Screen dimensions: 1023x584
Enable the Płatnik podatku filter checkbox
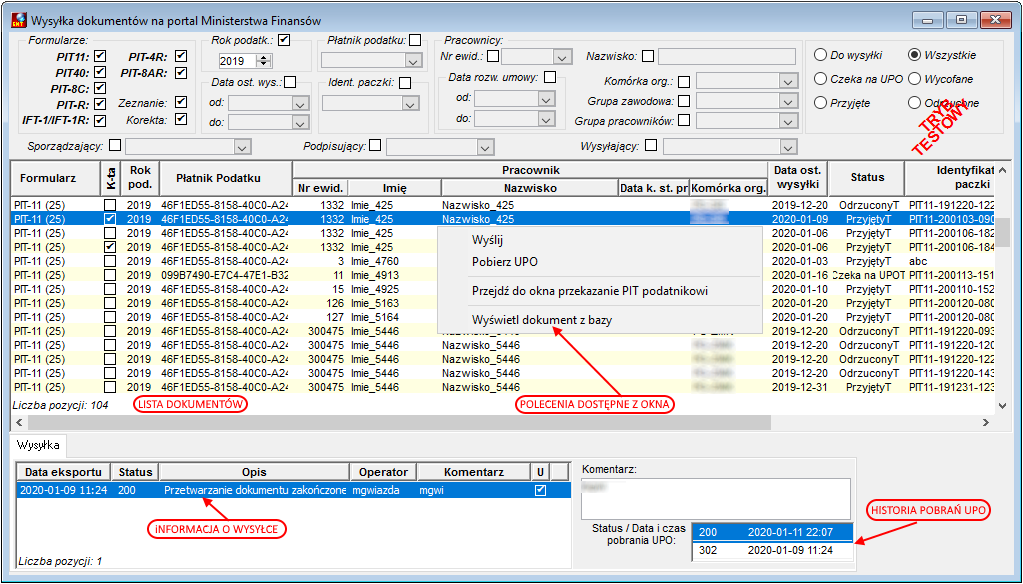click(415, 40)
